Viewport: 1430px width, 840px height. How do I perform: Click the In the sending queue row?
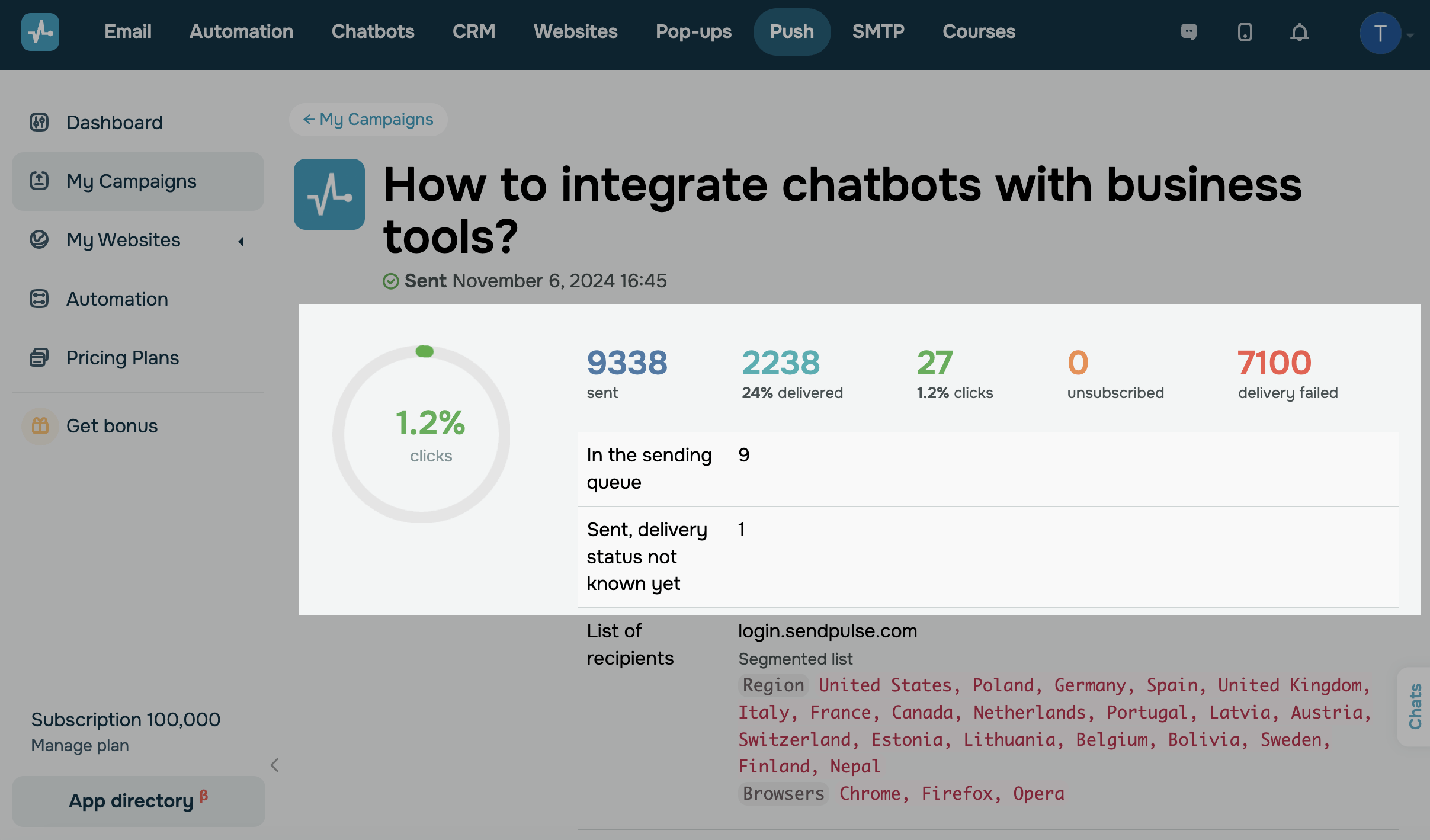[x=988, y=469]
